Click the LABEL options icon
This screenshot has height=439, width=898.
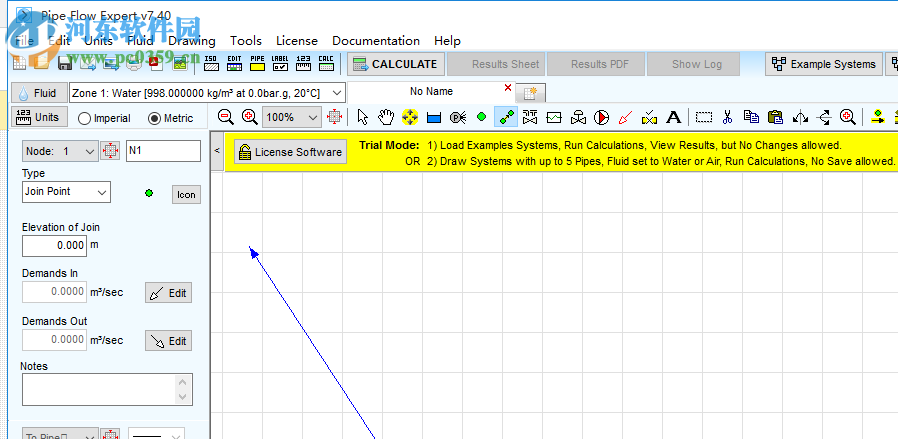(x=280, y=64)
